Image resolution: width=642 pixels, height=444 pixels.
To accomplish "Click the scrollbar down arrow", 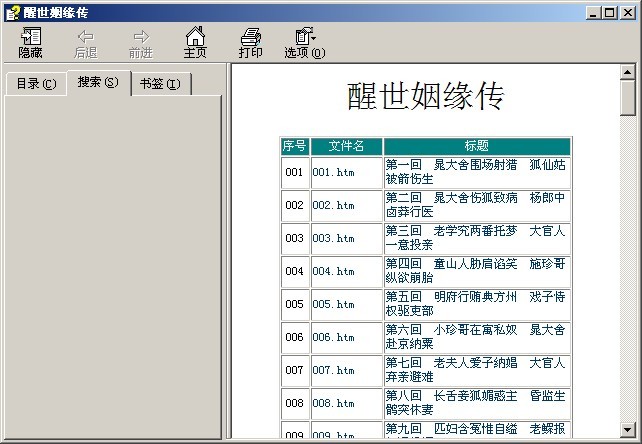I will click(x=628, y=430).
